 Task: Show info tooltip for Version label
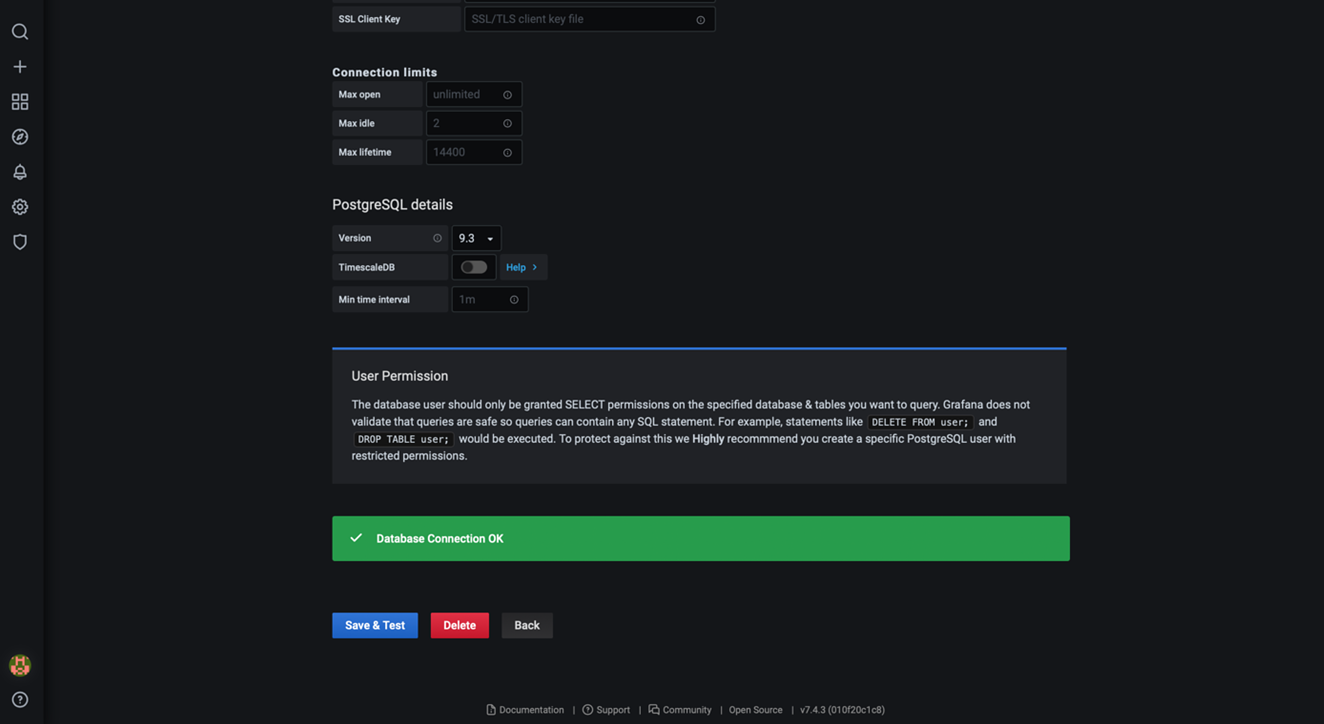coord(437,238)
